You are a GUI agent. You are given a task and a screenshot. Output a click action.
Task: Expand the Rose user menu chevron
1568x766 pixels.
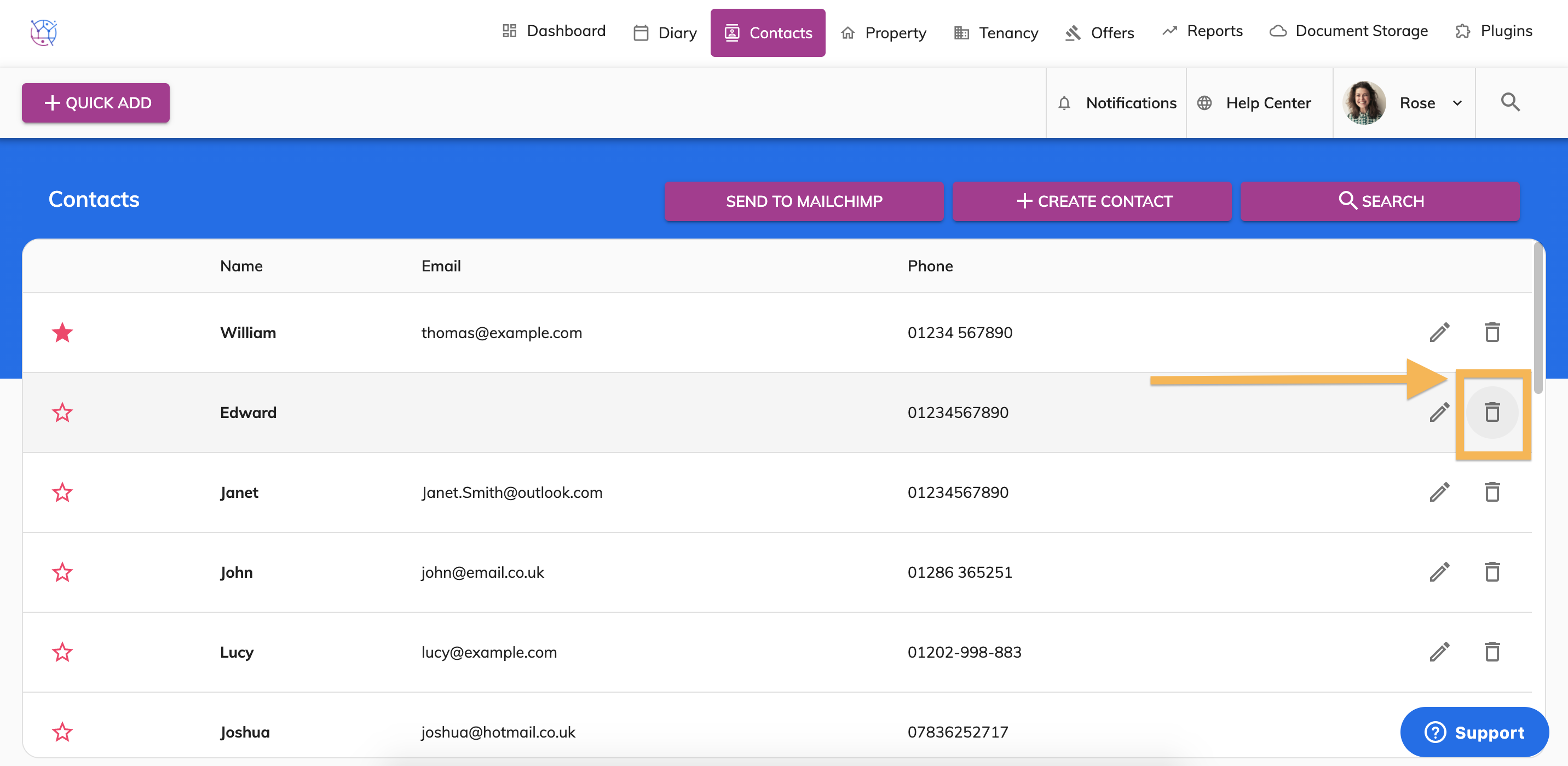tap(1457, 103)
